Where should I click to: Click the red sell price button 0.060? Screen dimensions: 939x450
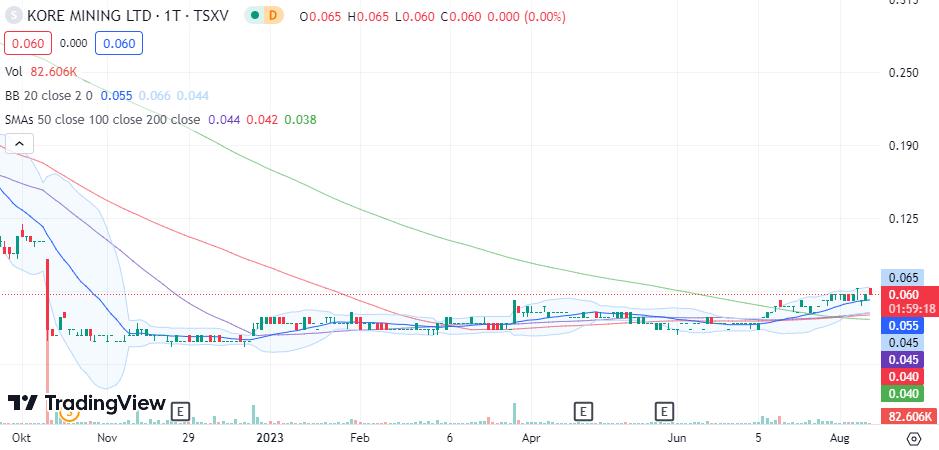(28, 43)
